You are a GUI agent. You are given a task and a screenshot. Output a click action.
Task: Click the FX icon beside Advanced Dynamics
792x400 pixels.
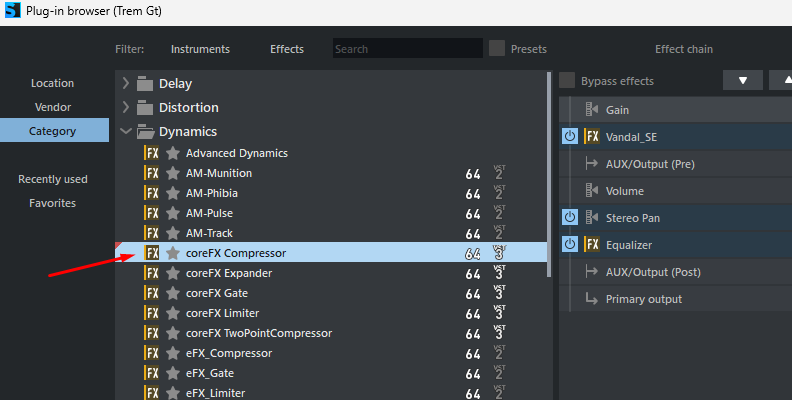point(152,153)
